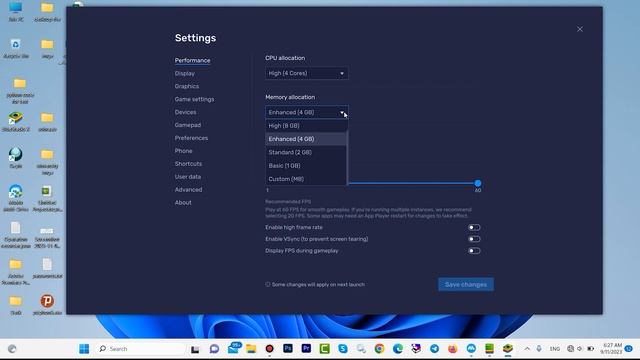Viewport: 640px width, 360px height.
Task: Open Telegram from the taskbar
Action: tap(434, 349)
